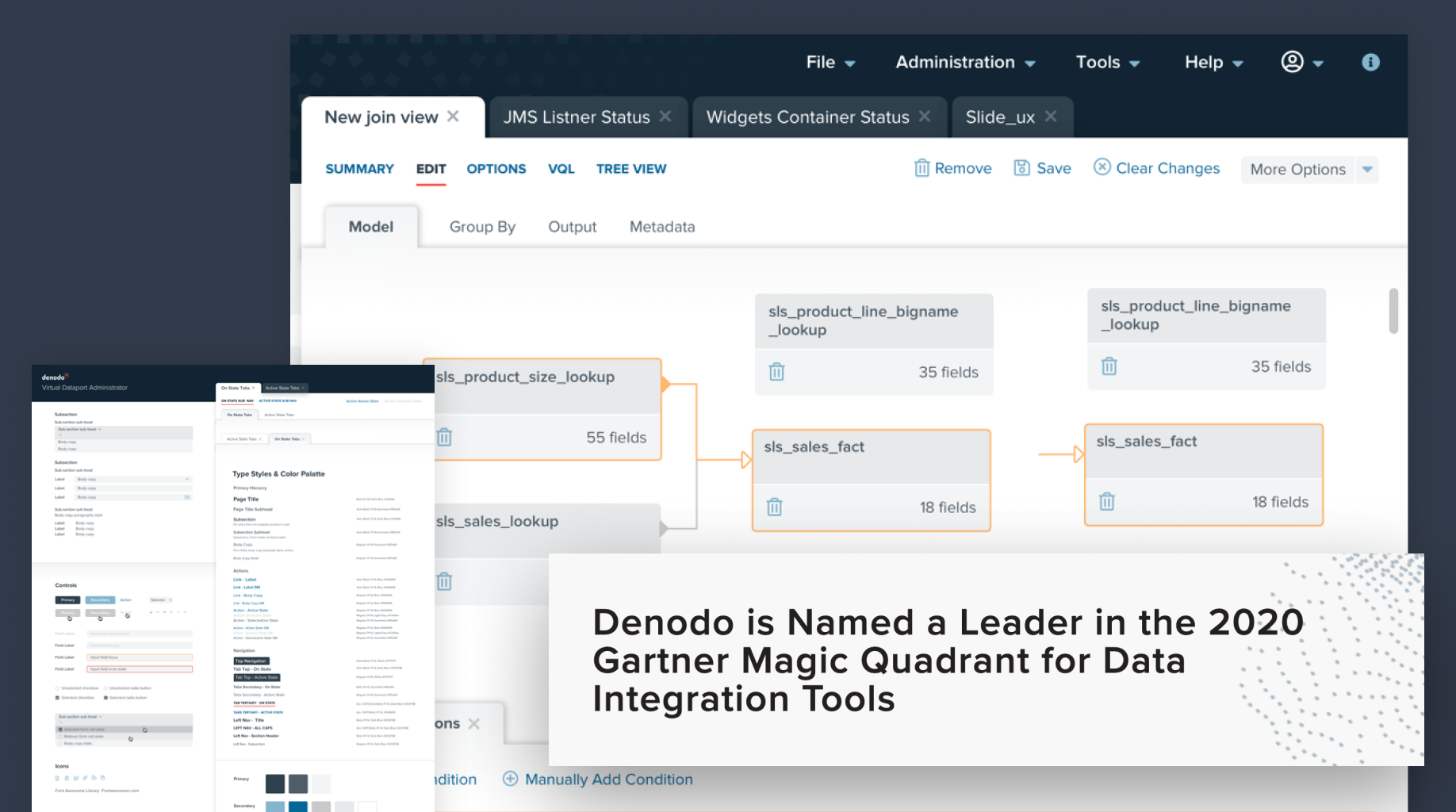Screen dimensions: 1456x812
Task: Show the VQL section
Action: (x=561, y=169)
